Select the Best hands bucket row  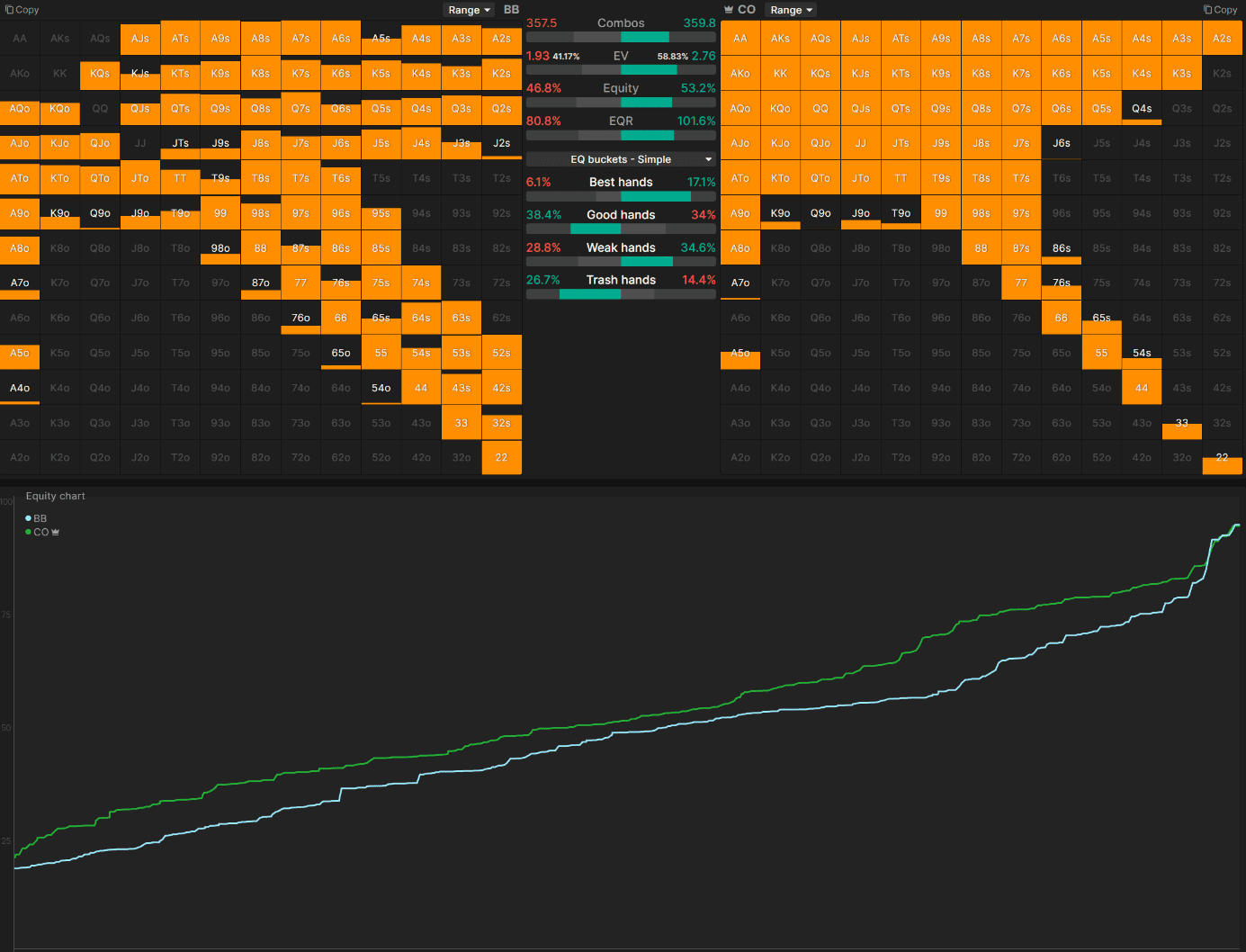pyautogui.click(x=621, y=189)
